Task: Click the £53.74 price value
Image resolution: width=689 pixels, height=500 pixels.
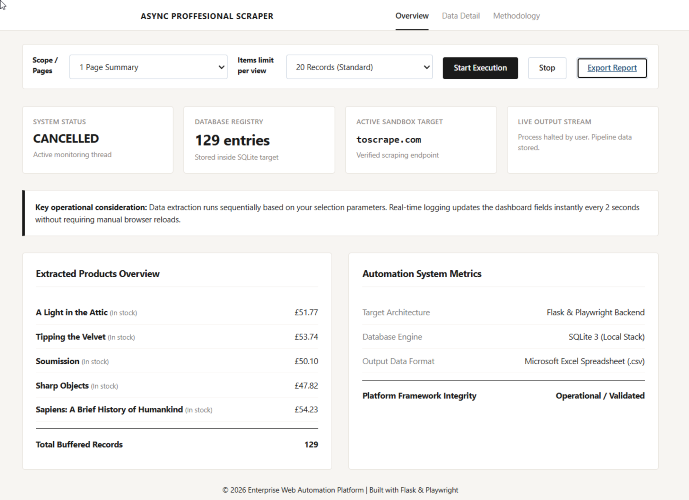Action: pyautogui.click(x=306, y=337)
